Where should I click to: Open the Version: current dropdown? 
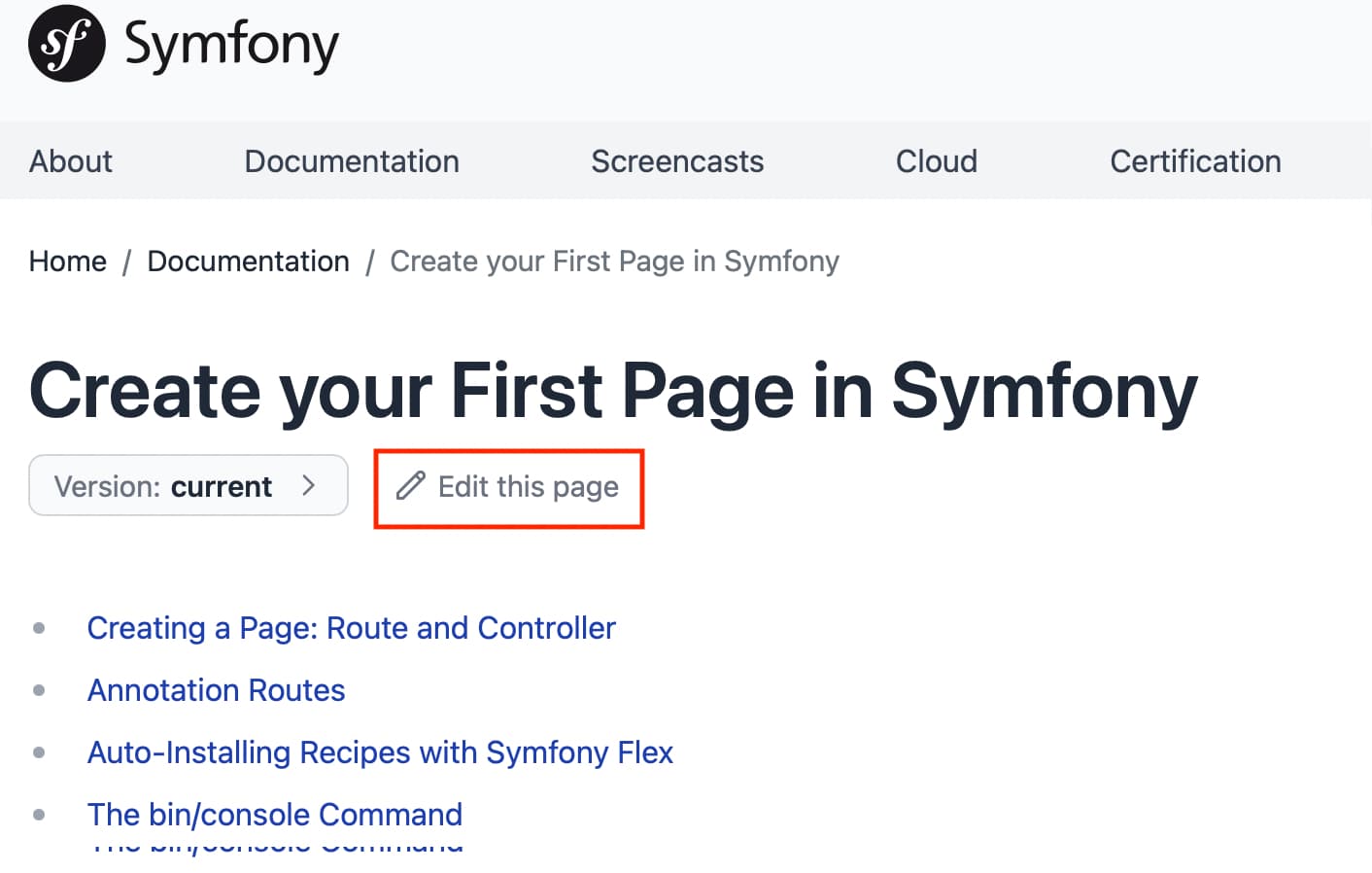click(189, 485)
